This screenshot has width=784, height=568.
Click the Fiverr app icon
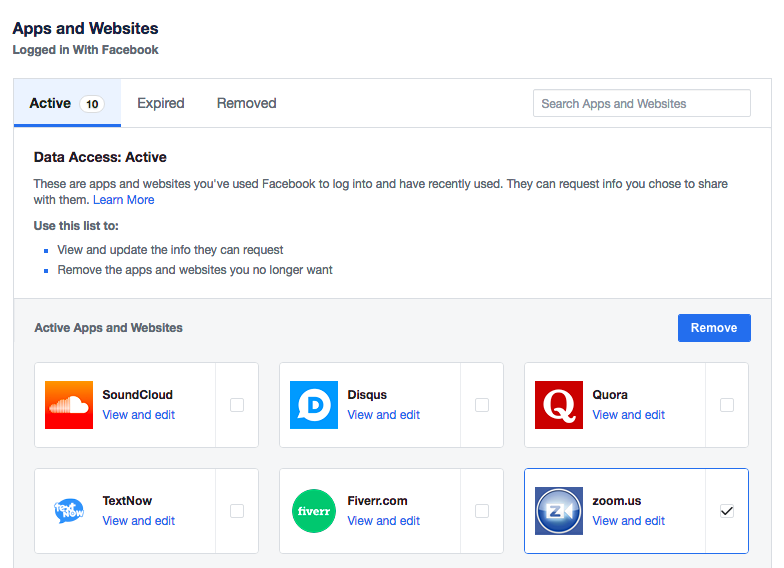point(314,511)
